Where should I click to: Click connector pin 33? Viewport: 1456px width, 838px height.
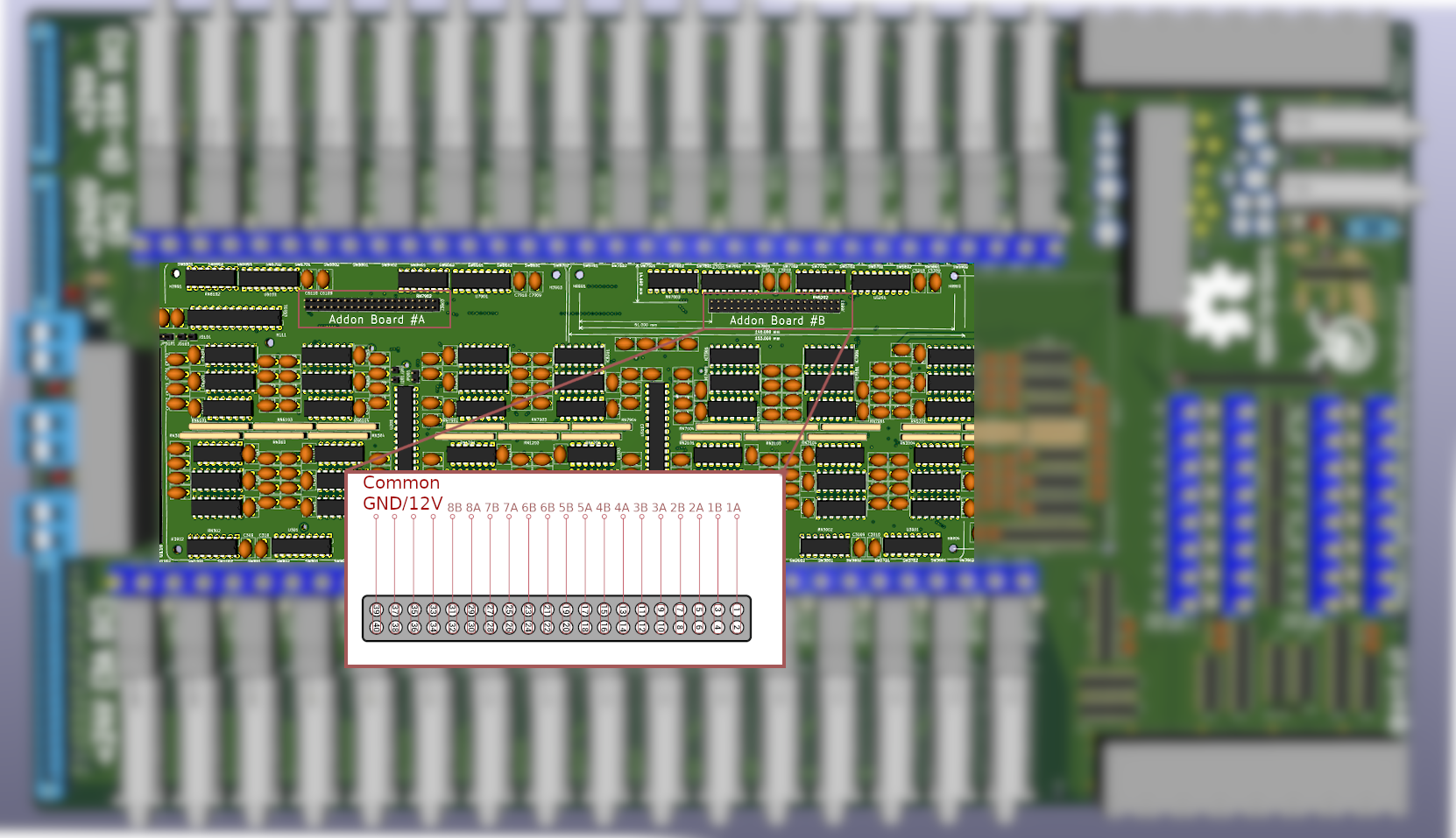pyautogui.click(x=434, y=609)
